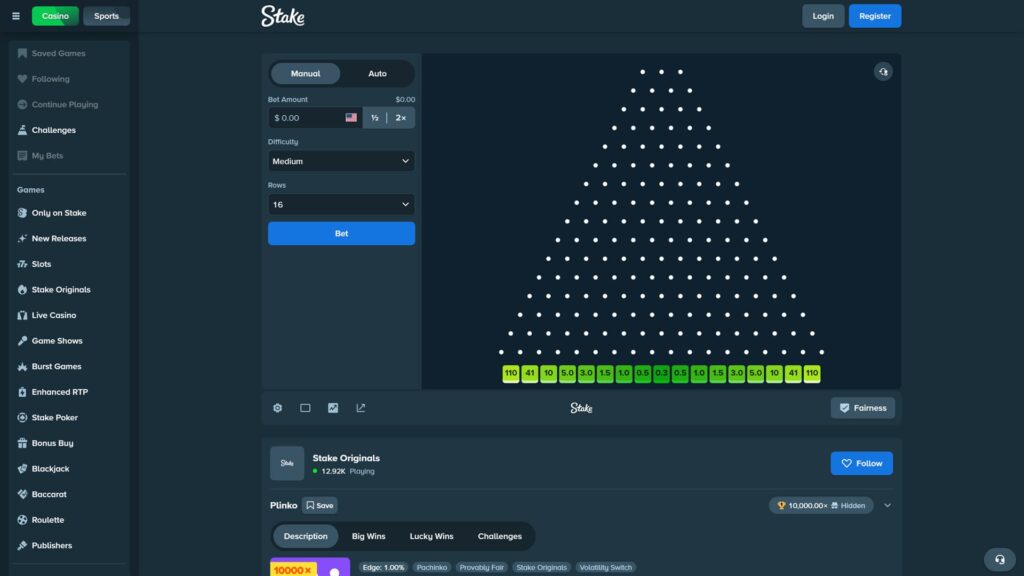
Task: Click the Stake Originals provider name
Action: [346, 458]
